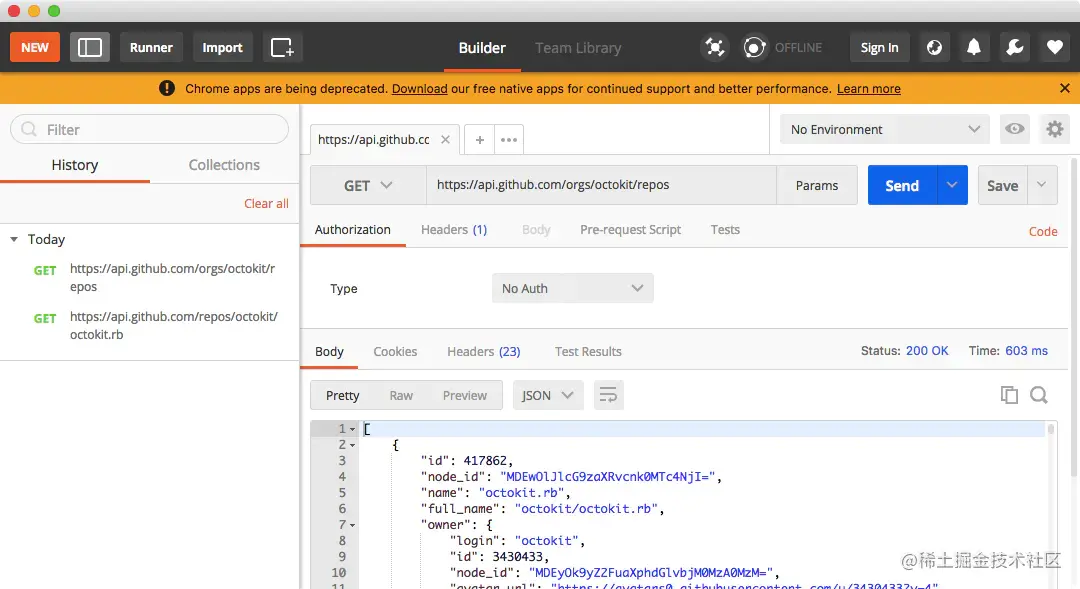Click the Code link
Image resolution: width=1080 pixels, height=589 pixels.
click(1043, 231)
